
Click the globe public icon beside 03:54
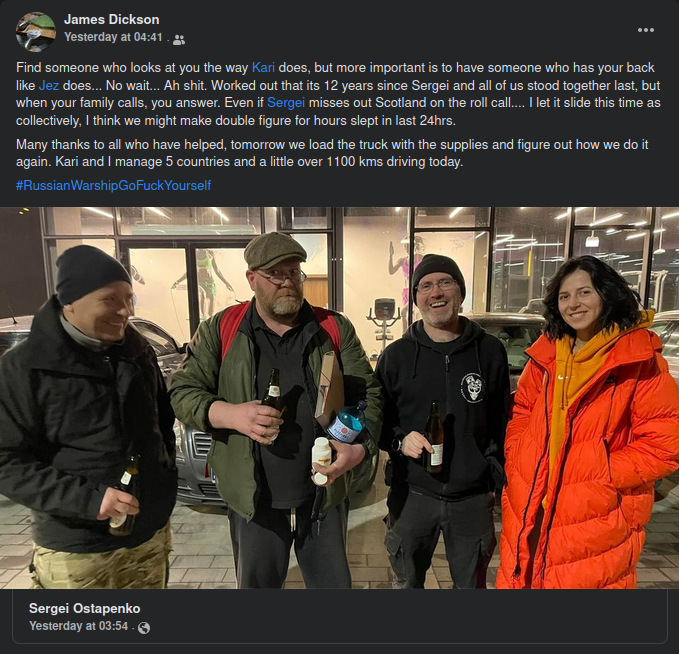(144, 628)
